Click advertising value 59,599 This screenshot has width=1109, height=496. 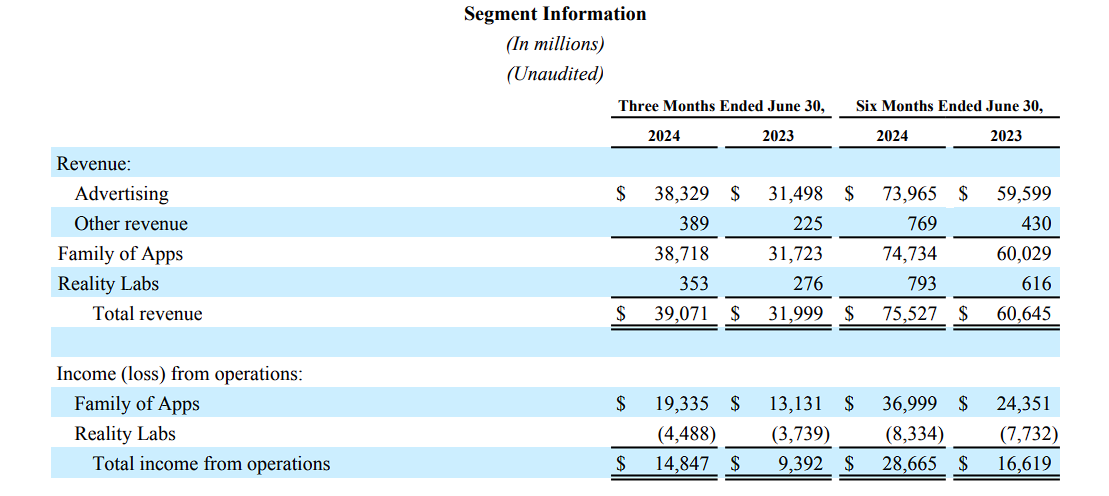[1024, 194]
